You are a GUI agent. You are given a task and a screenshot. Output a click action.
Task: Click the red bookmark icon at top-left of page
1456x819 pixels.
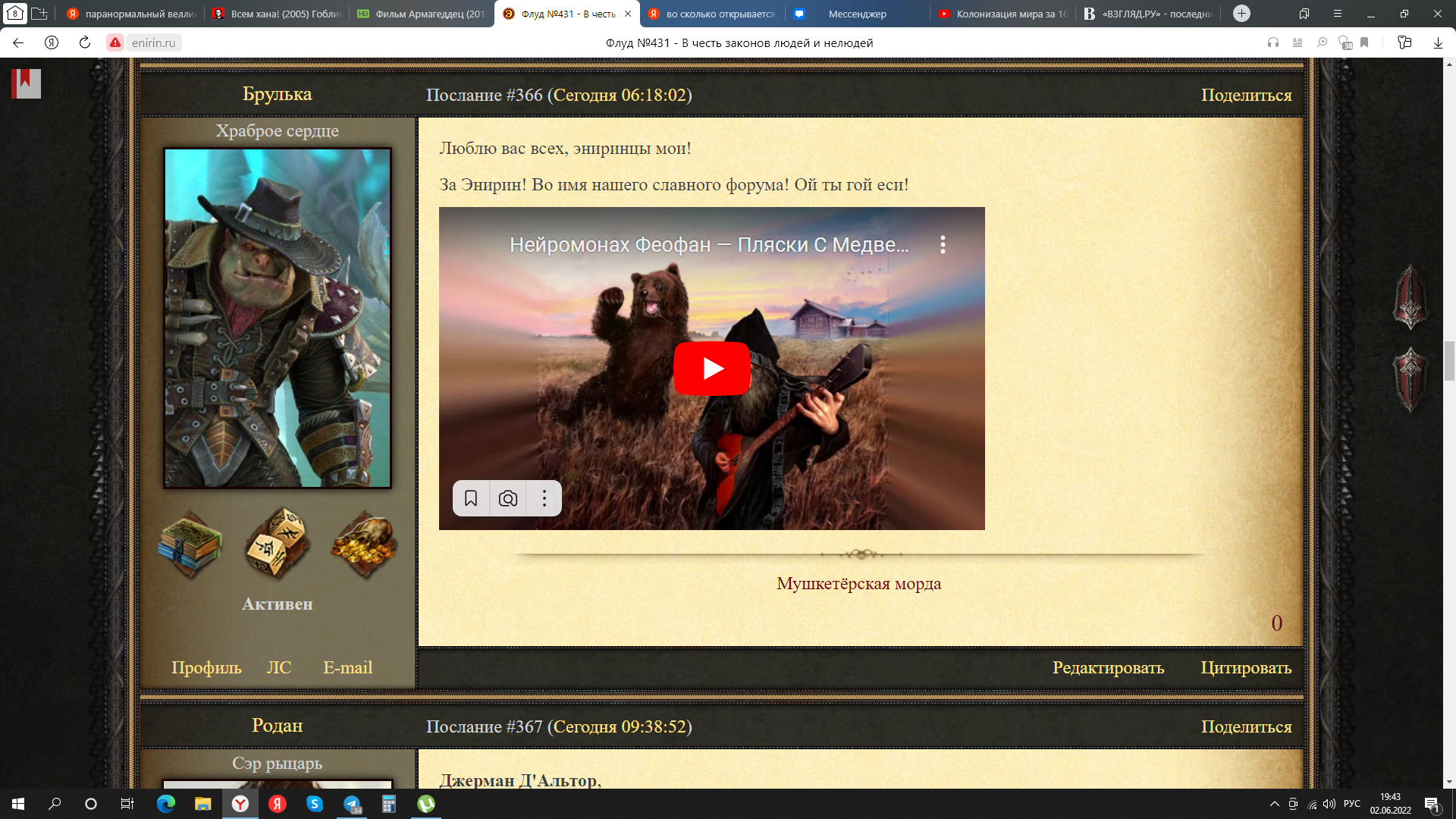tap(26, 83)
